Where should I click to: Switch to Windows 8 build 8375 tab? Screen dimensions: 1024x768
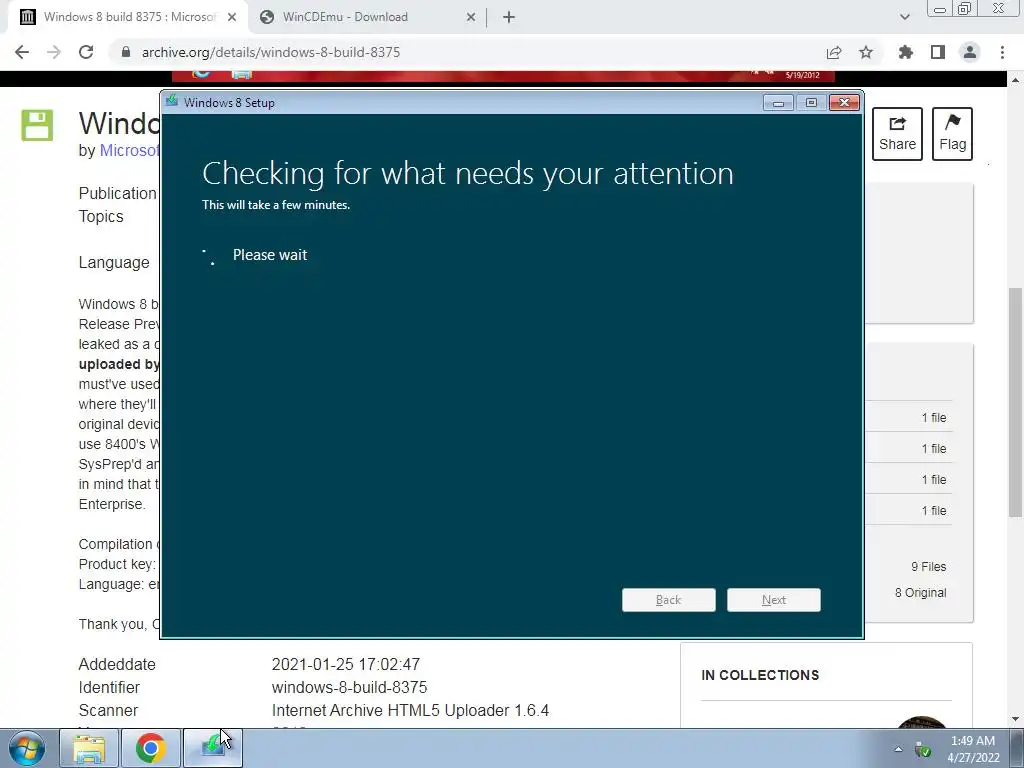pos(129,17)
